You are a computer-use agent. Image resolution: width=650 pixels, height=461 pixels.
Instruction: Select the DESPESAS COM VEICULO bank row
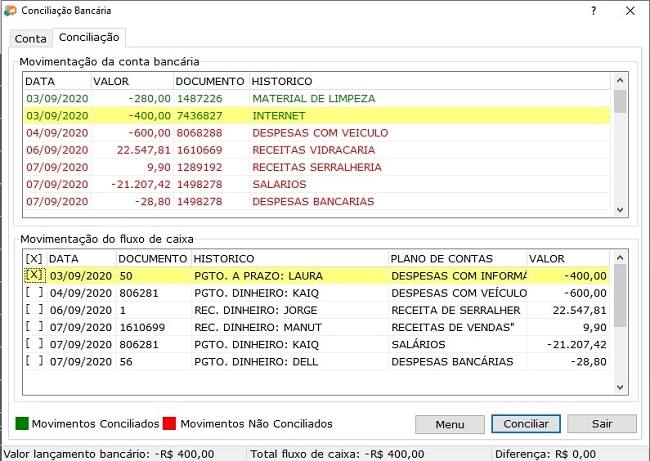317,133
